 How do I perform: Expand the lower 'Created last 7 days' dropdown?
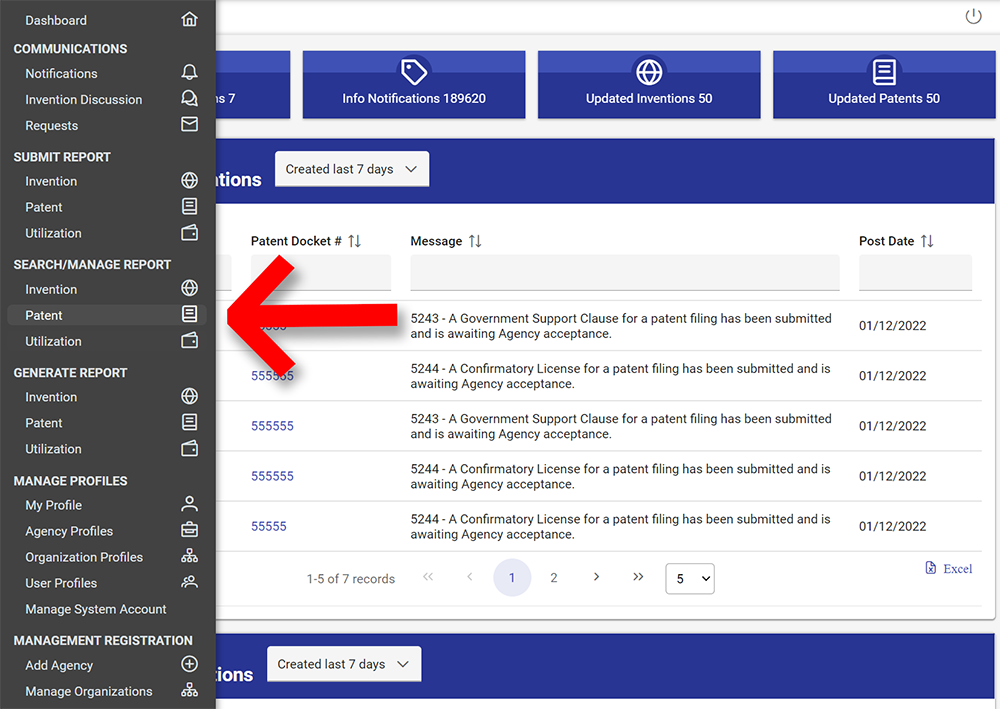343,664
